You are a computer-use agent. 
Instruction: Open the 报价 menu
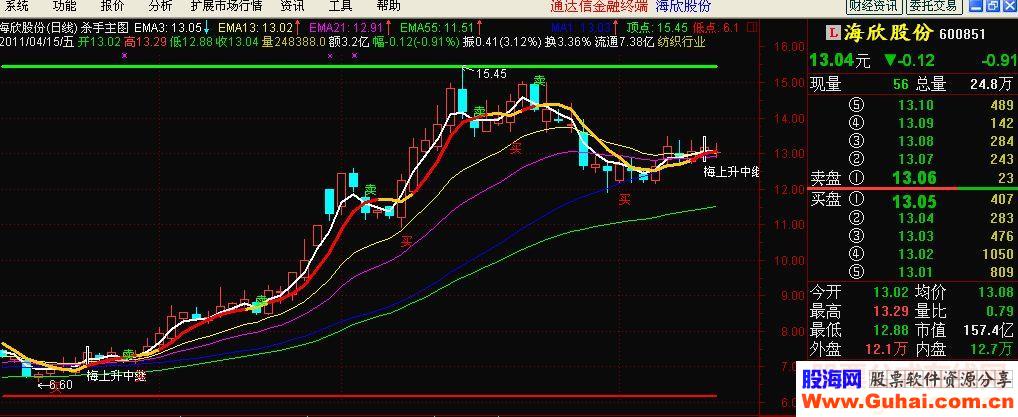pos(112,6)
